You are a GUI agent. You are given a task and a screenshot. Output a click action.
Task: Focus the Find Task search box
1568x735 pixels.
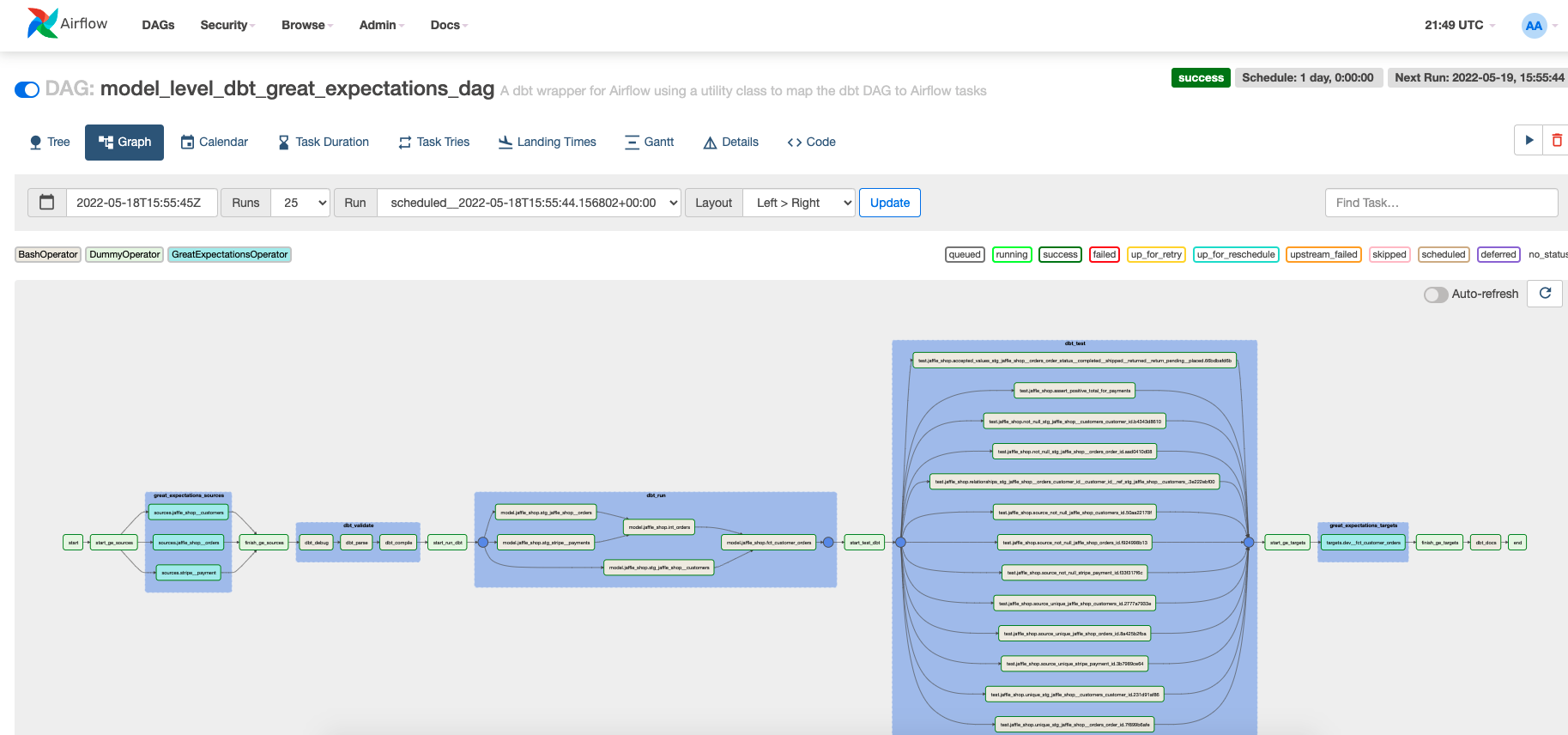[x=1442, y=203]
